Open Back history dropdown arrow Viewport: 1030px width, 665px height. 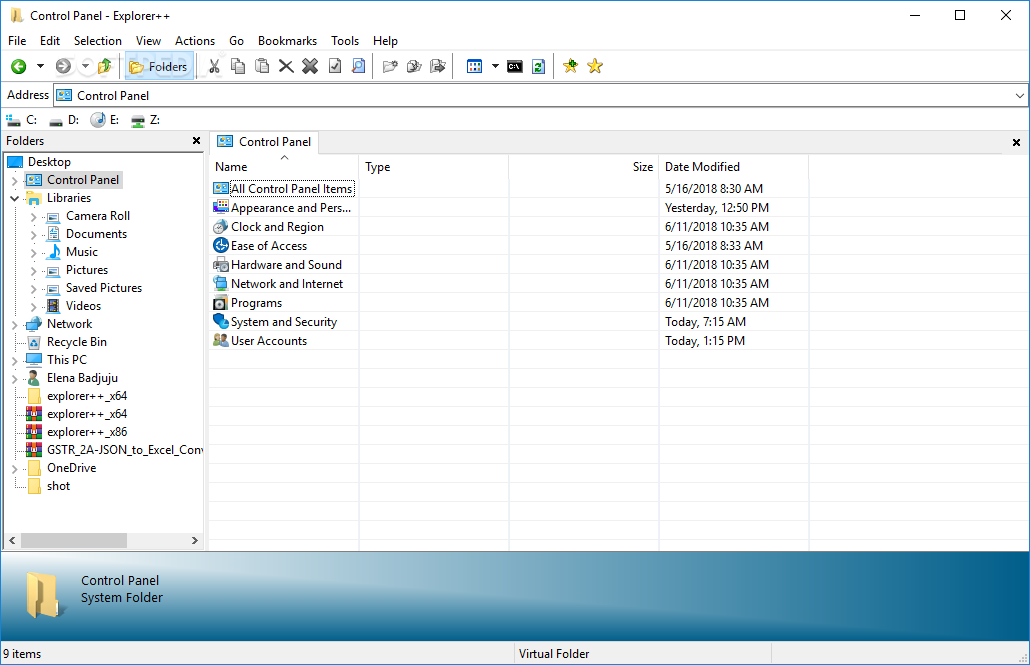pyautogui.click(x=40, y=66)
